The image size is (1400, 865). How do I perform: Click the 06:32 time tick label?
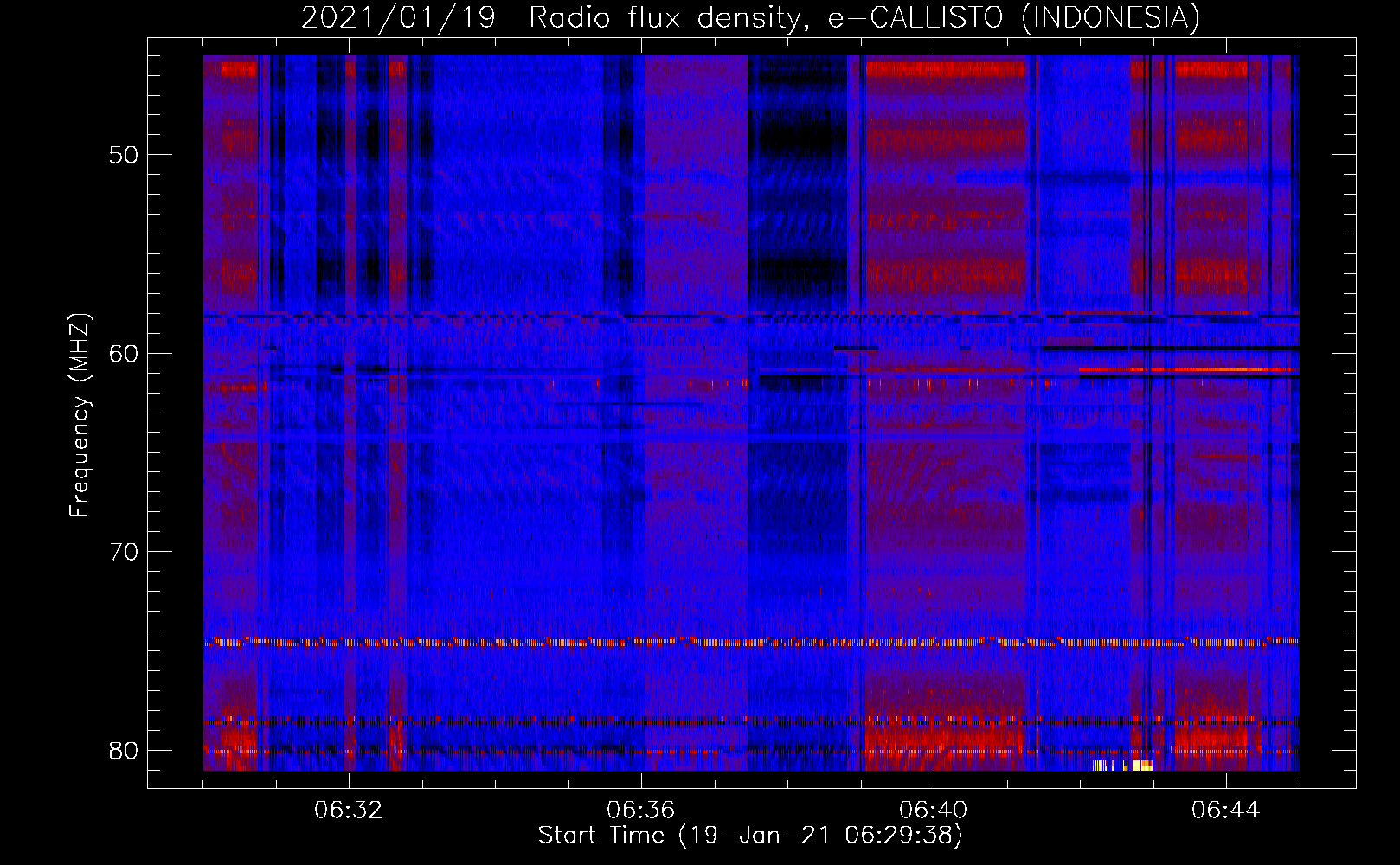click(x=349, y=810)
